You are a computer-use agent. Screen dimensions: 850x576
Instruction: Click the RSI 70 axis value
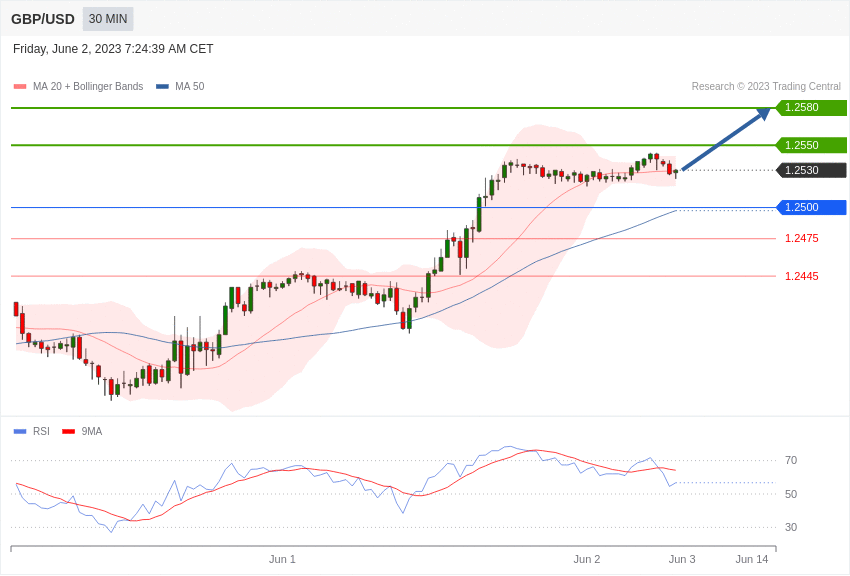[791, 460]
